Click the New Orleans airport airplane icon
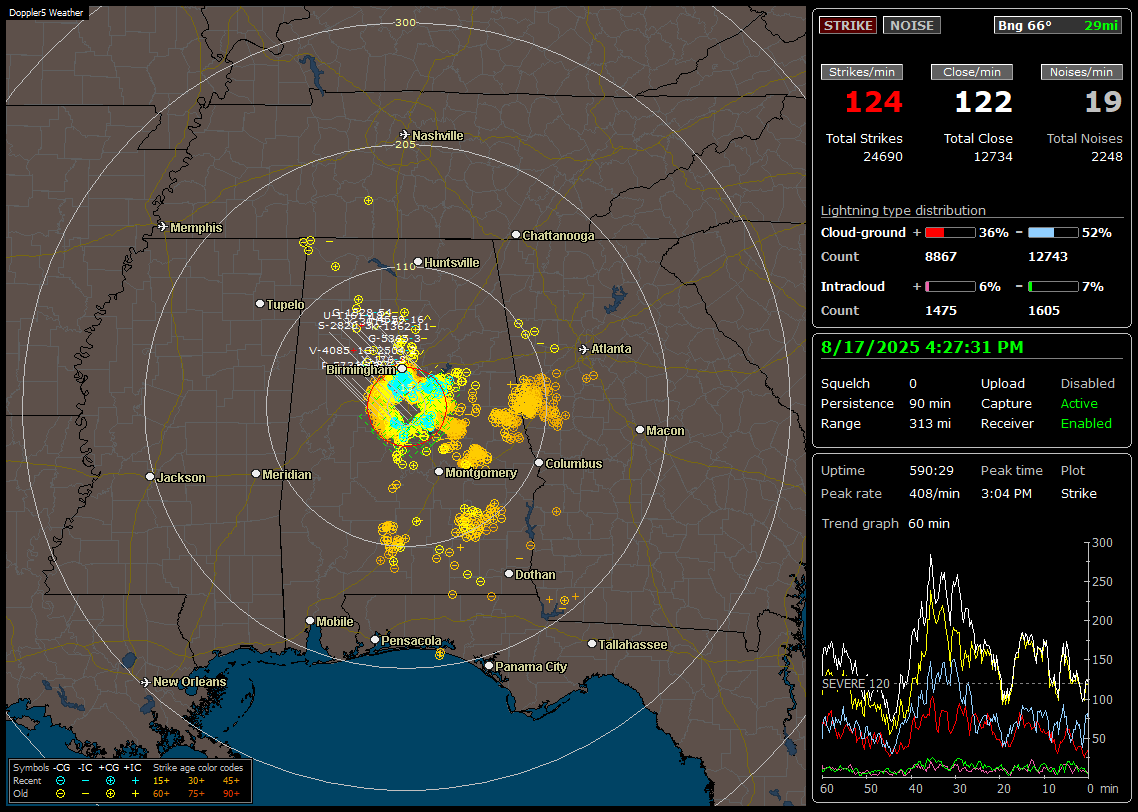 coord(146,682)
